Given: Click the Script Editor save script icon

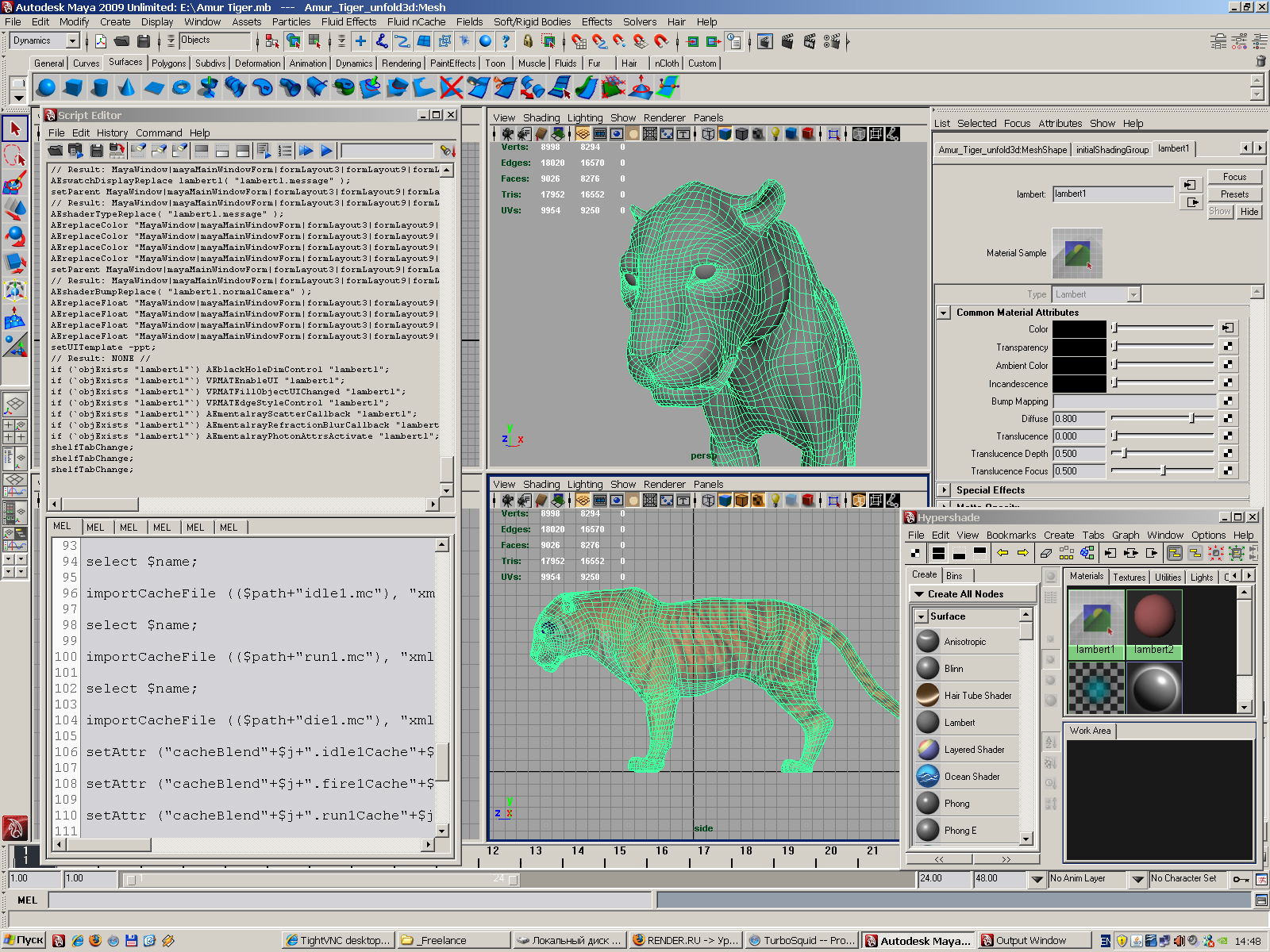Looking at the screenshot, I should [97, 151].
